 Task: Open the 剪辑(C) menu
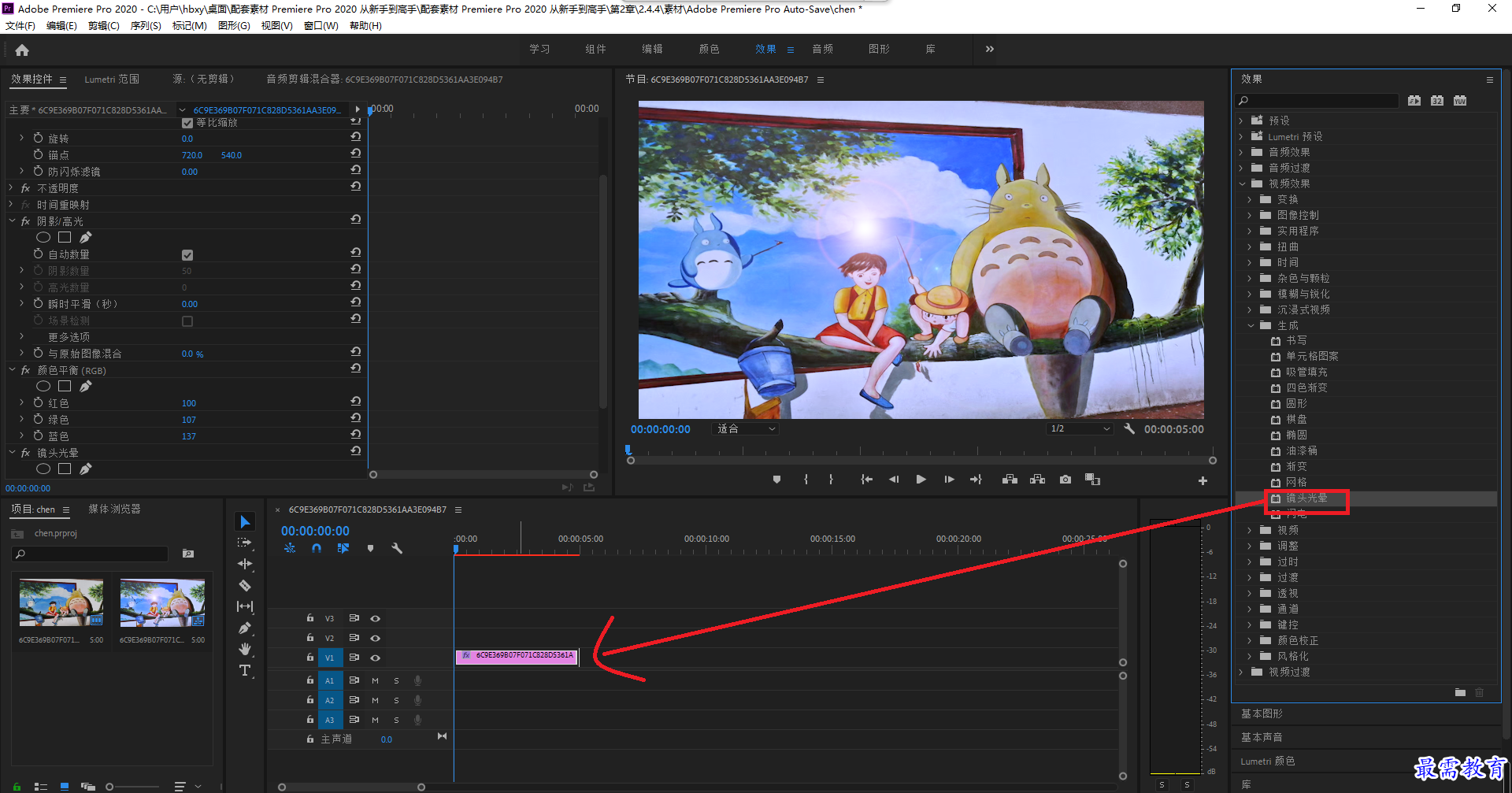(104, 26)
